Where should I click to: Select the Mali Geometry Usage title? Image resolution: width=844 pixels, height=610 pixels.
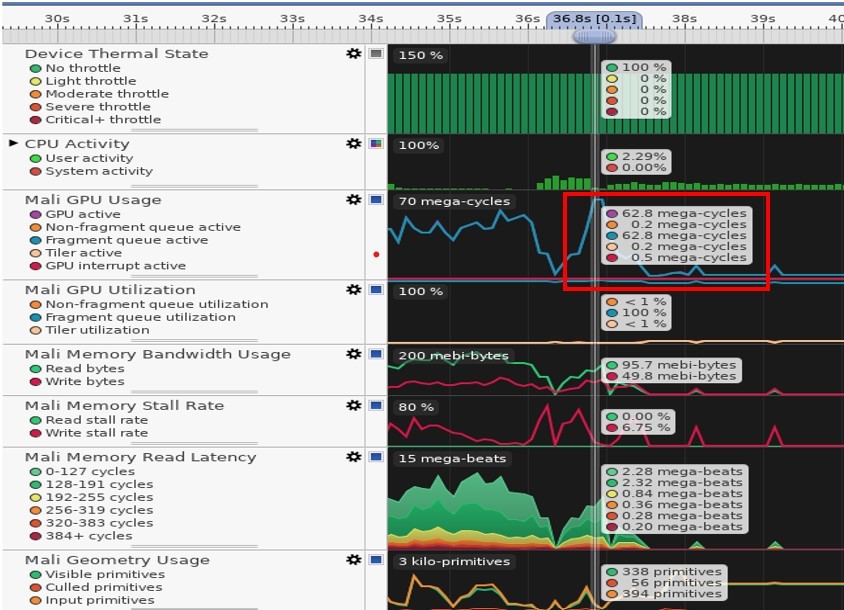pos(117,559)
